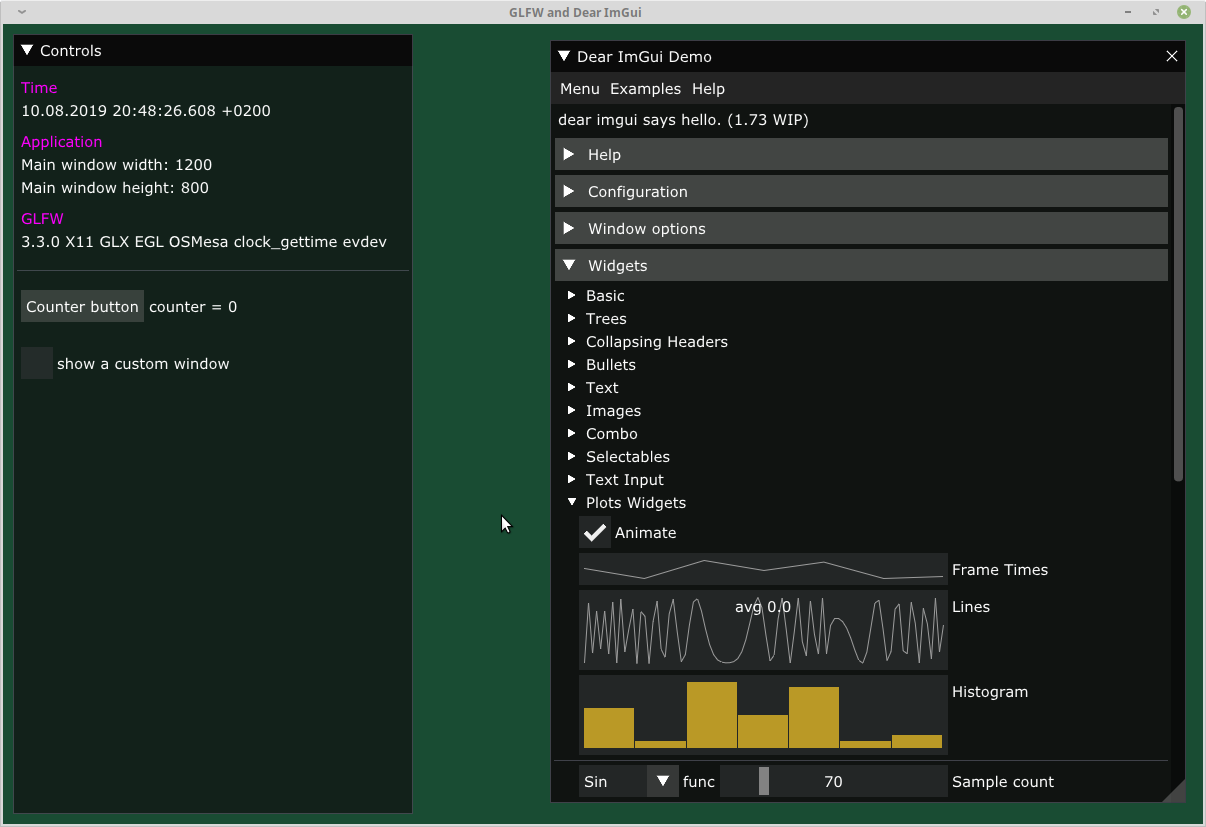Click the Demo window vertical scrollbar

click(x=1178, y=294)
